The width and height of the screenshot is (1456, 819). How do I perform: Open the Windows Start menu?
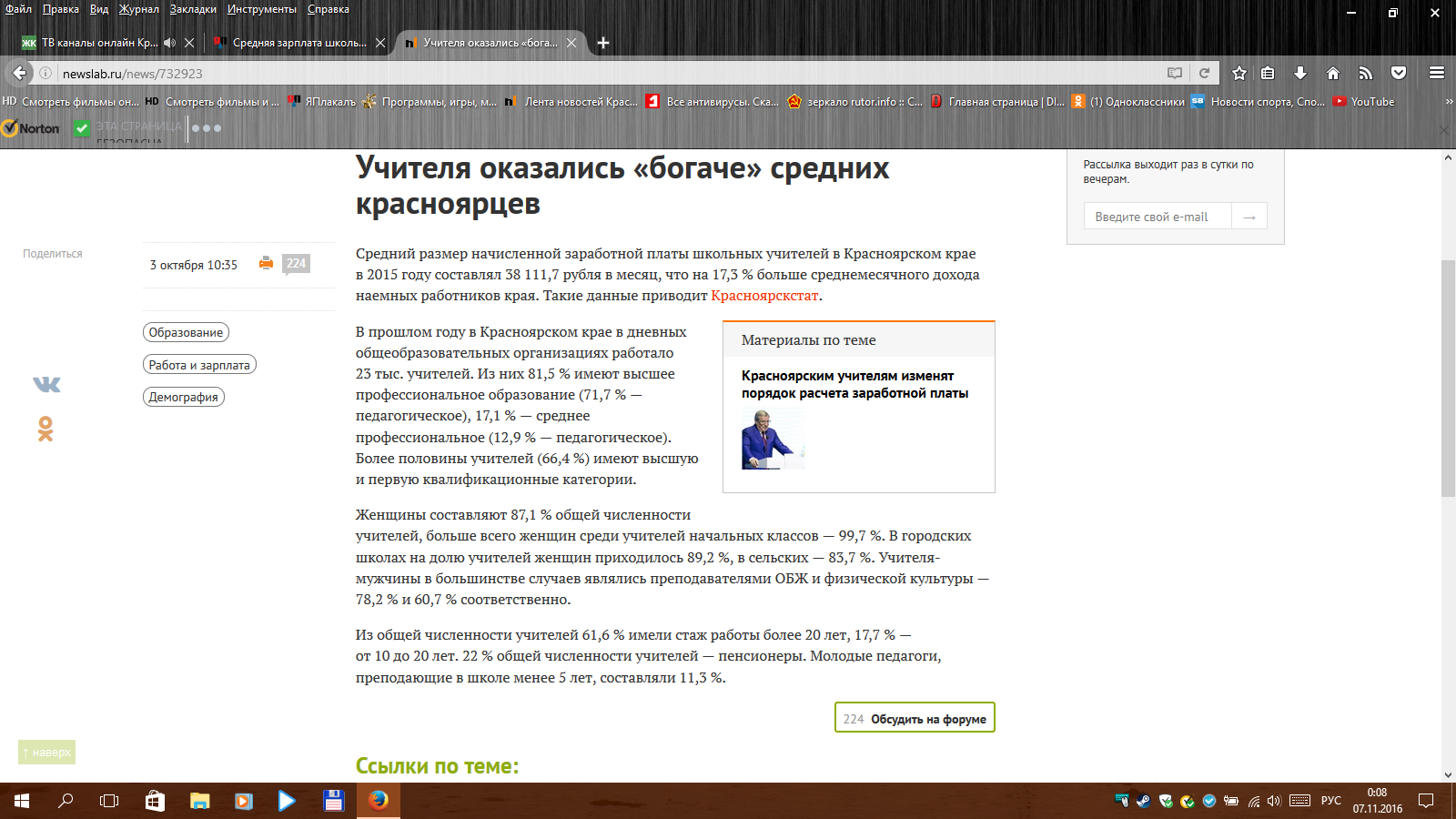click(22, 801)
